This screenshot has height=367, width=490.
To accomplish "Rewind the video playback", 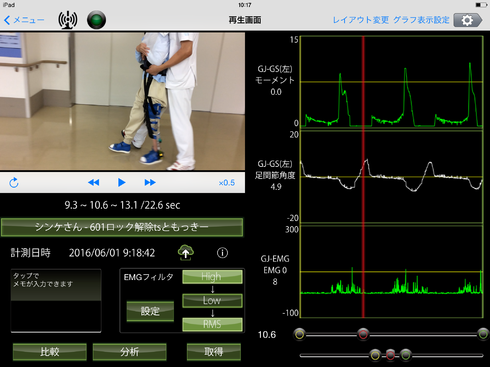I will click(94, 183).
